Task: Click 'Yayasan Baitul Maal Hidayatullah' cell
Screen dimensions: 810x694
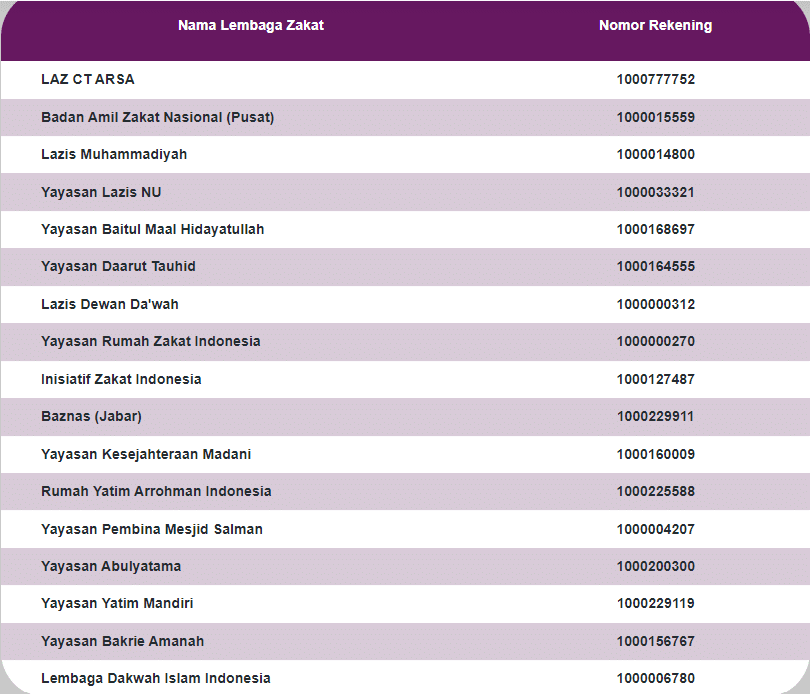Action: pos(152,229)
